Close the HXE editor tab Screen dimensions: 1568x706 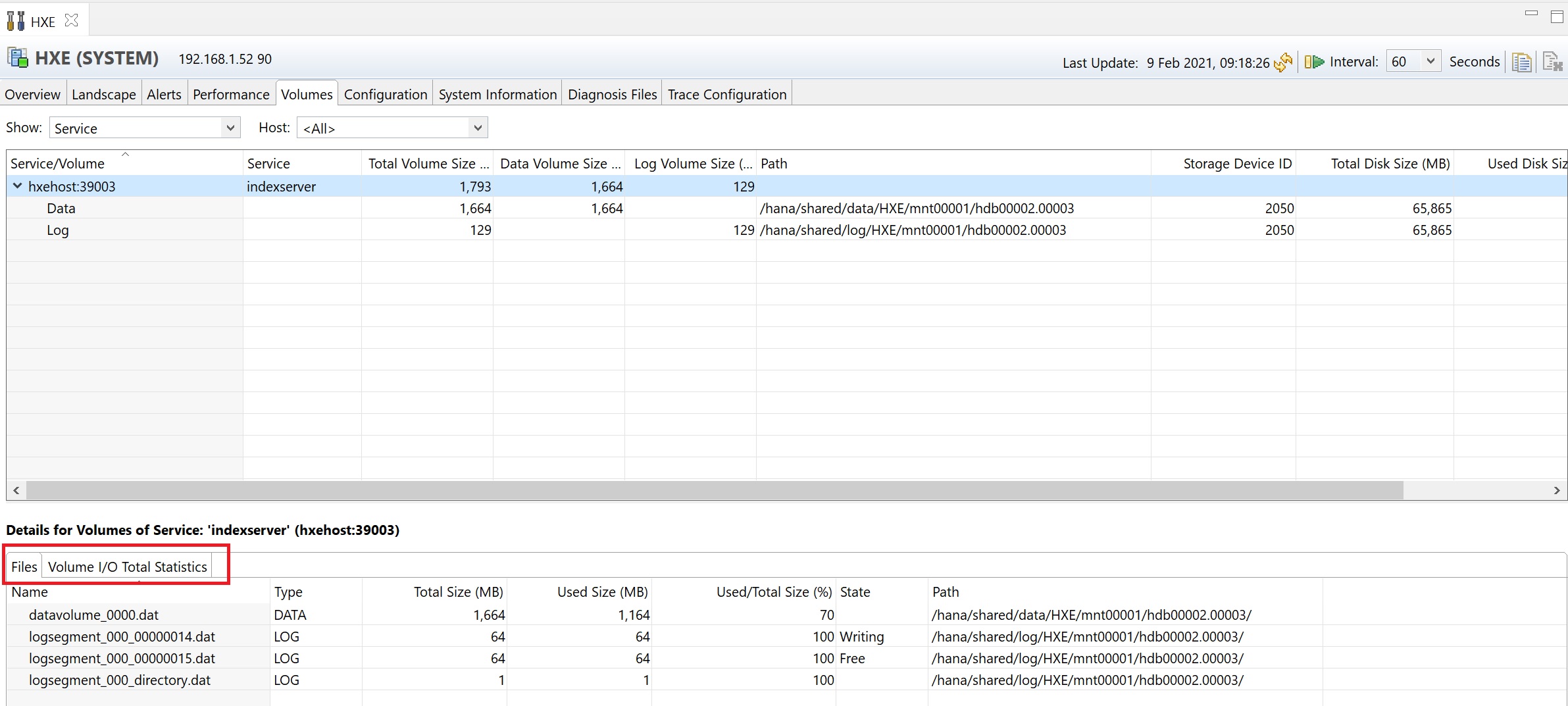[x=72, y=21]
